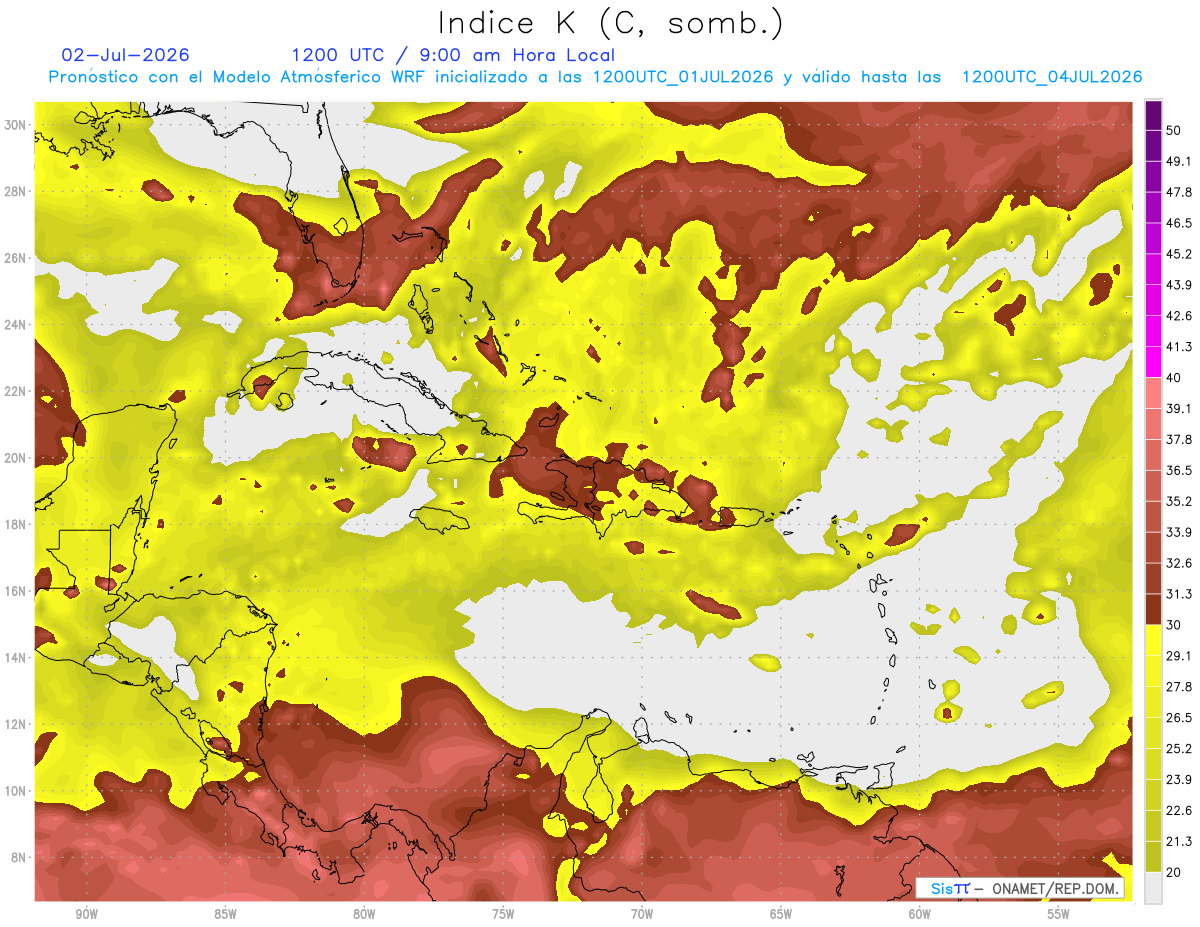Click the "30N" latitude label

tap(16, 125)
